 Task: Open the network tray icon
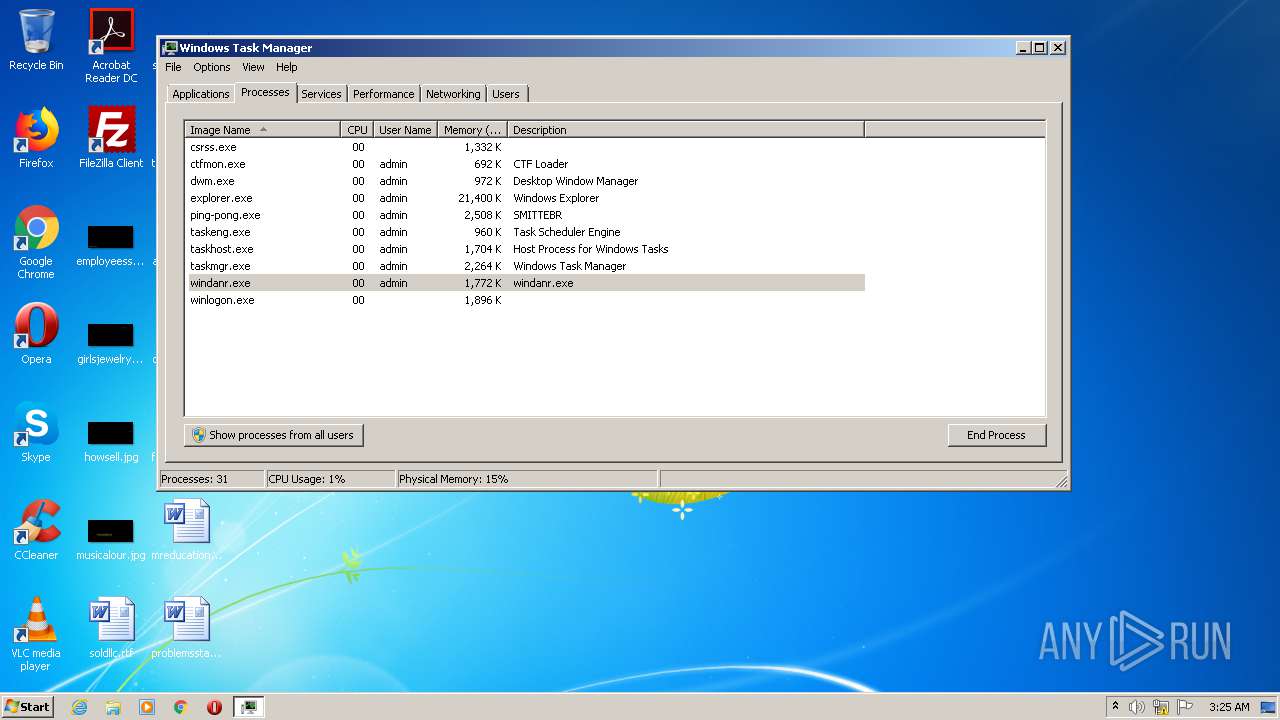point(1161,707)
